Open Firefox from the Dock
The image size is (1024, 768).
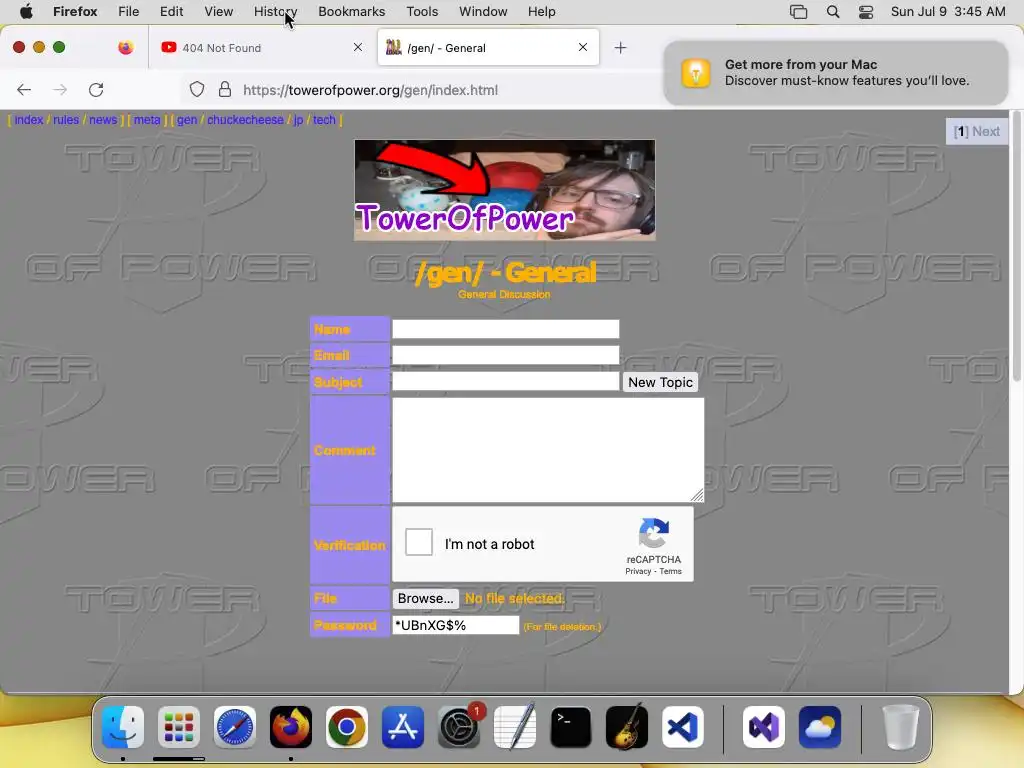tap(291, 727)
